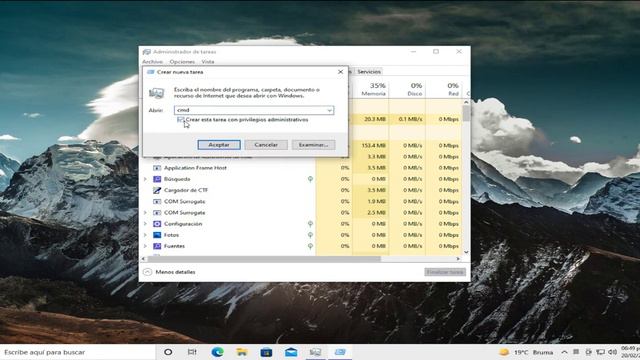Click the vertical scrollbar down arrow
This screenshot has width=640, height=360.
coord(466,252)
